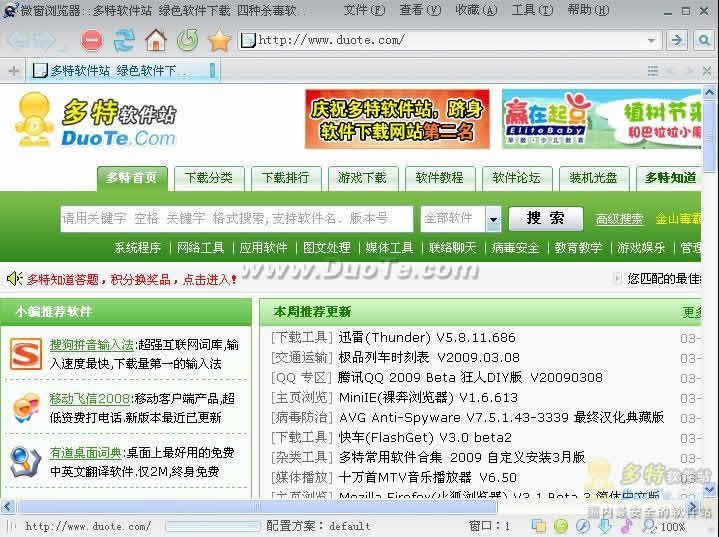This screenshot has height=537, width=719.
Task: Switch to the 下载排行 site tab
Action: pyautogui.click(x=286, y=178)
